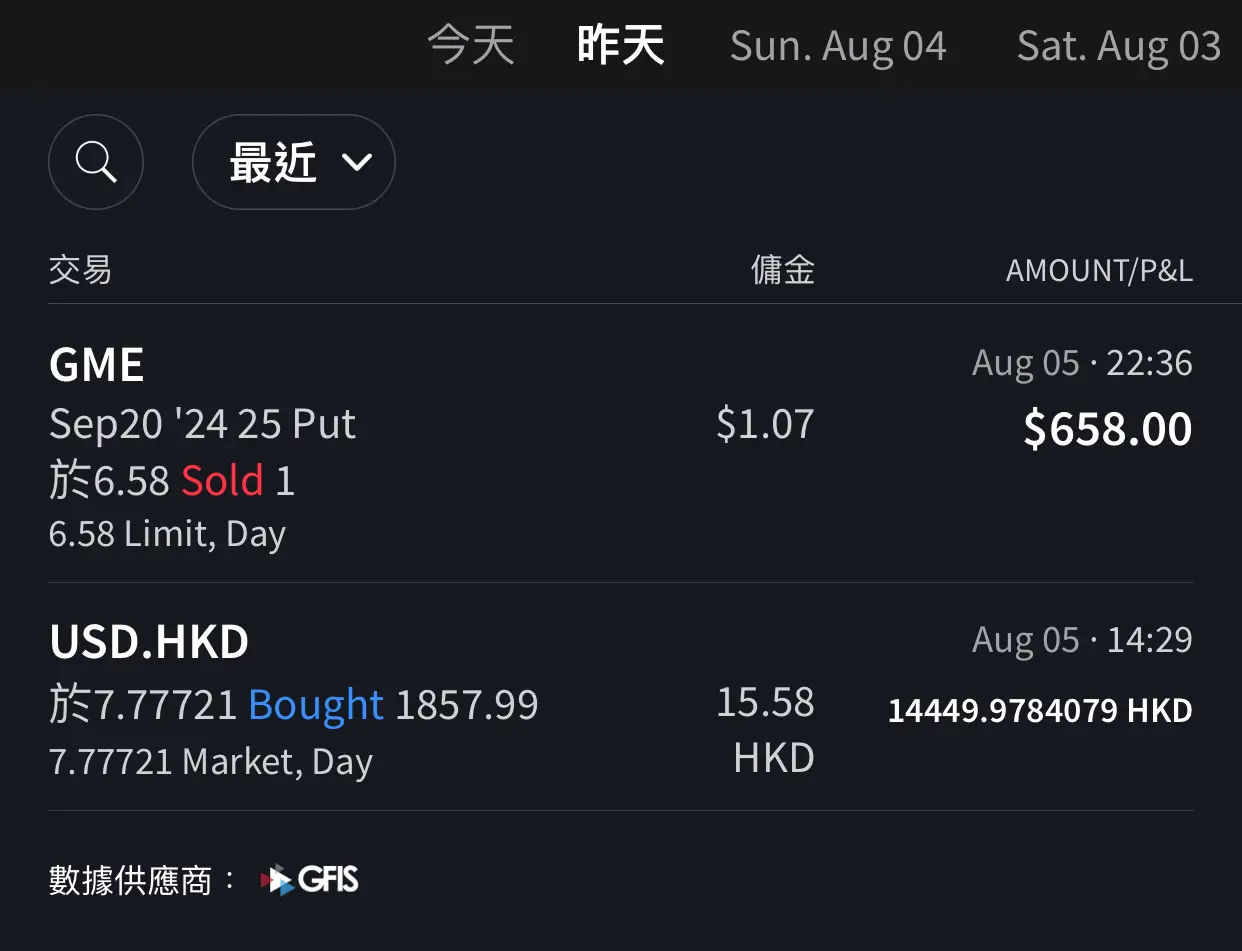This screenshot has height=951, width=1242.
Task: Open the GME trade entry
Action: [621, 444]
